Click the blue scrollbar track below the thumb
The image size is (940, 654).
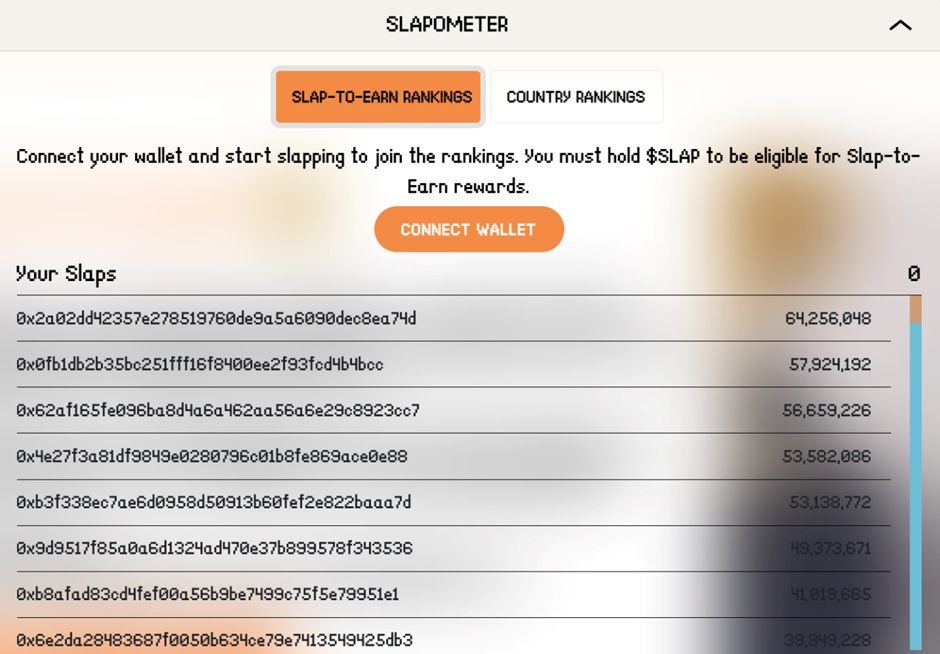915,480
